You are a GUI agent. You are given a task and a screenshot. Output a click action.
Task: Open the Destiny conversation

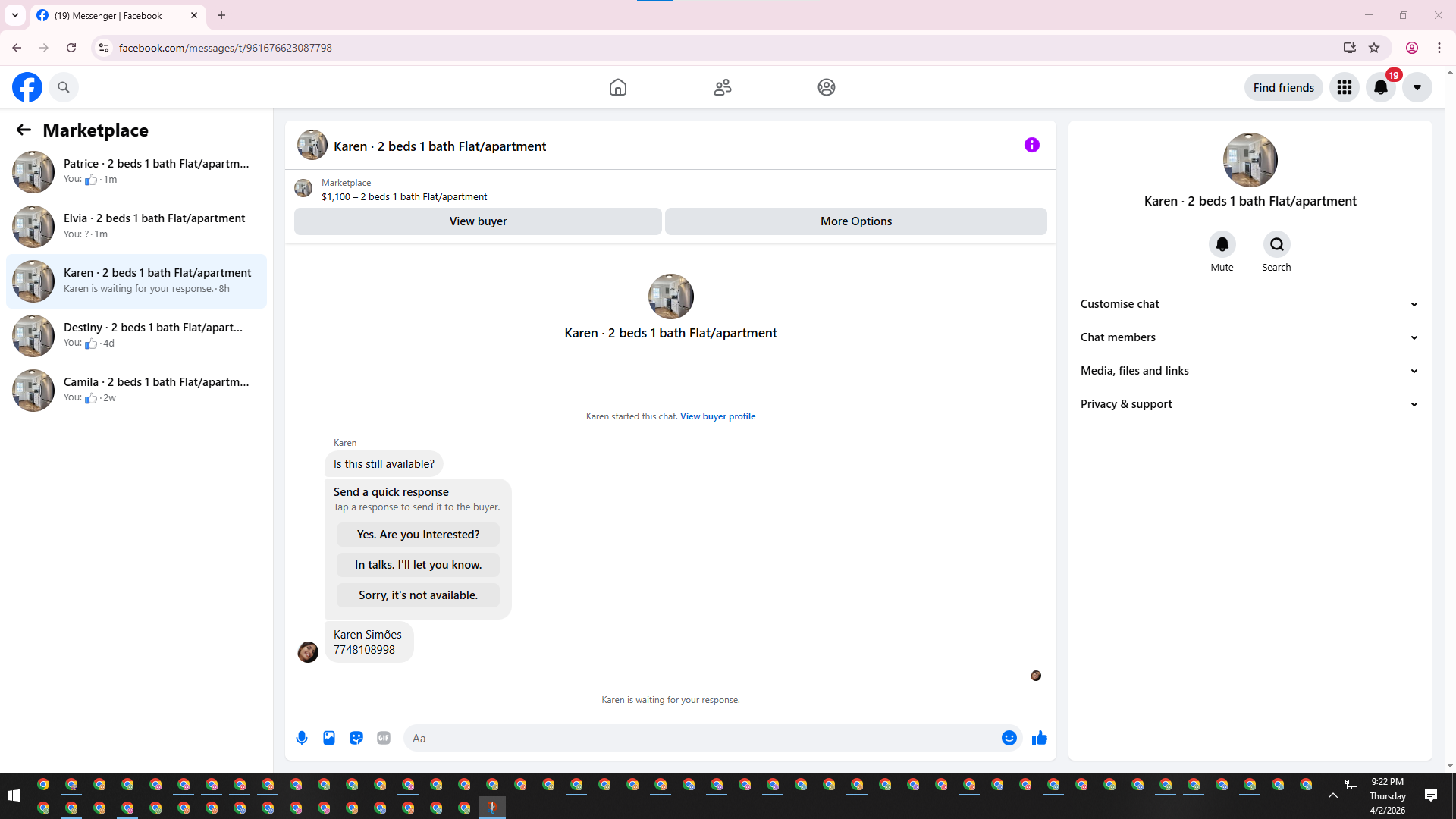click(136, 335)
